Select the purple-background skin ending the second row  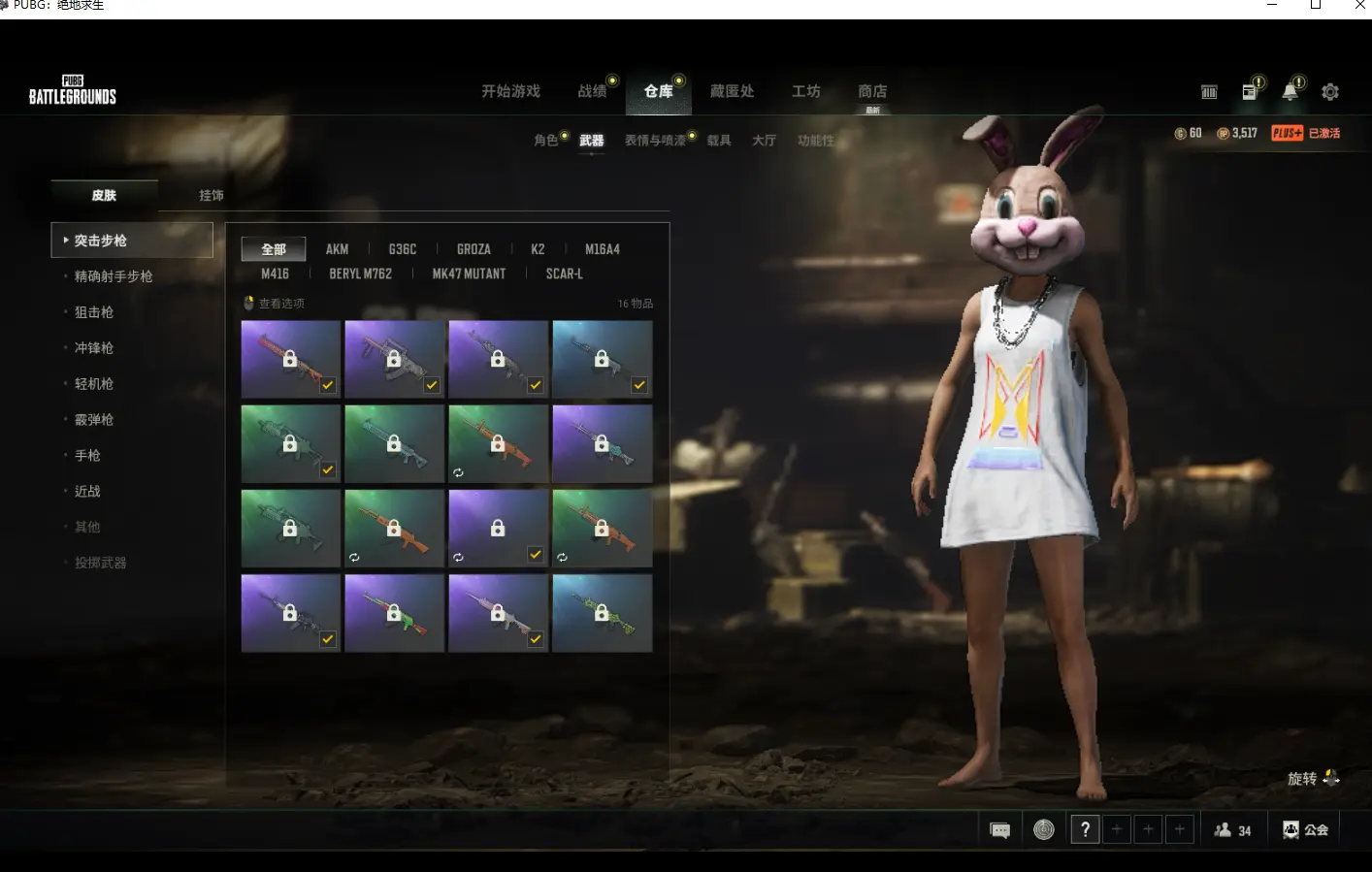[603, 444]
